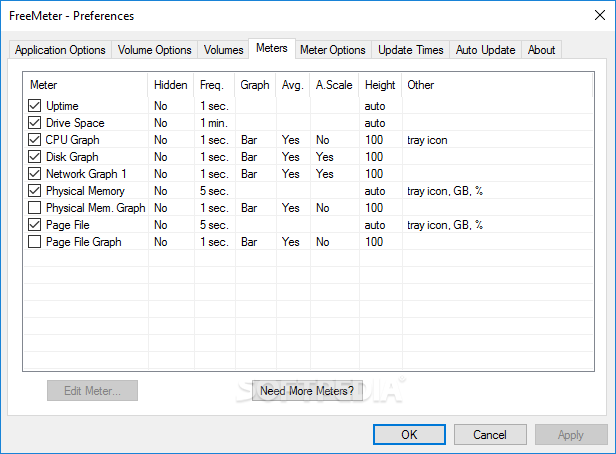Enable the Physical Mem. Graph checkbox

[x=35, y=208]
